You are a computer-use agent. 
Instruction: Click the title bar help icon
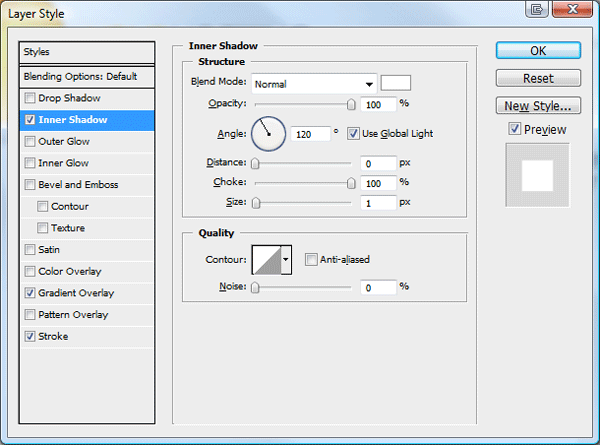point(537,8)
